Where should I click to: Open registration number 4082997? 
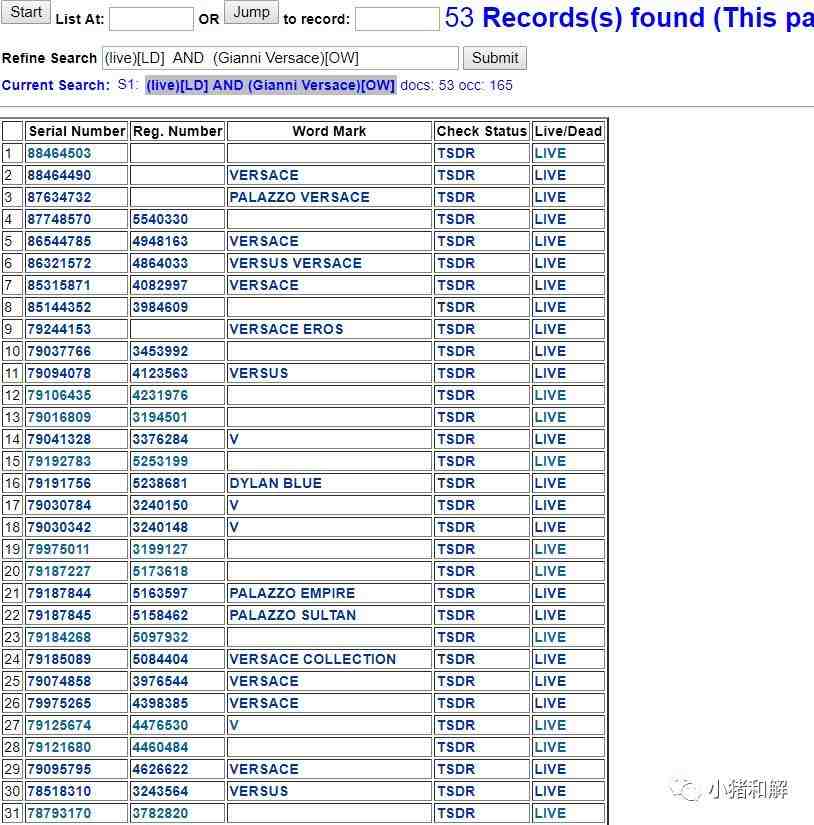point(160,285)
